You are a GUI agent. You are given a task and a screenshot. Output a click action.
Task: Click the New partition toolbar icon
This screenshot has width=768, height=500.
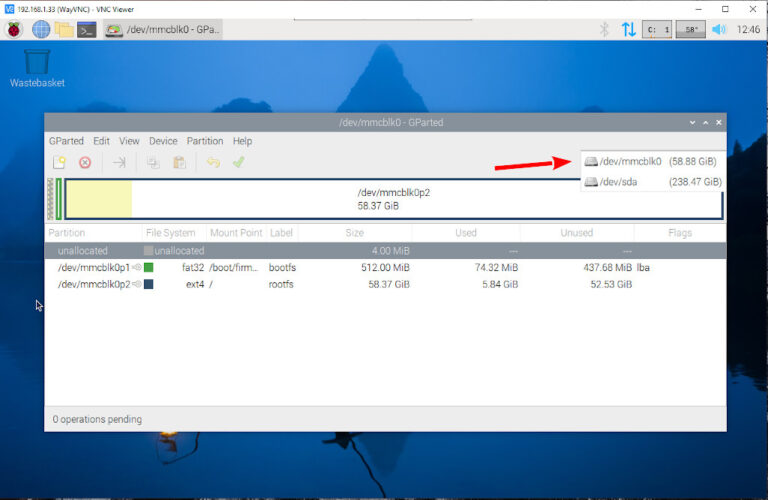point(59,162)
